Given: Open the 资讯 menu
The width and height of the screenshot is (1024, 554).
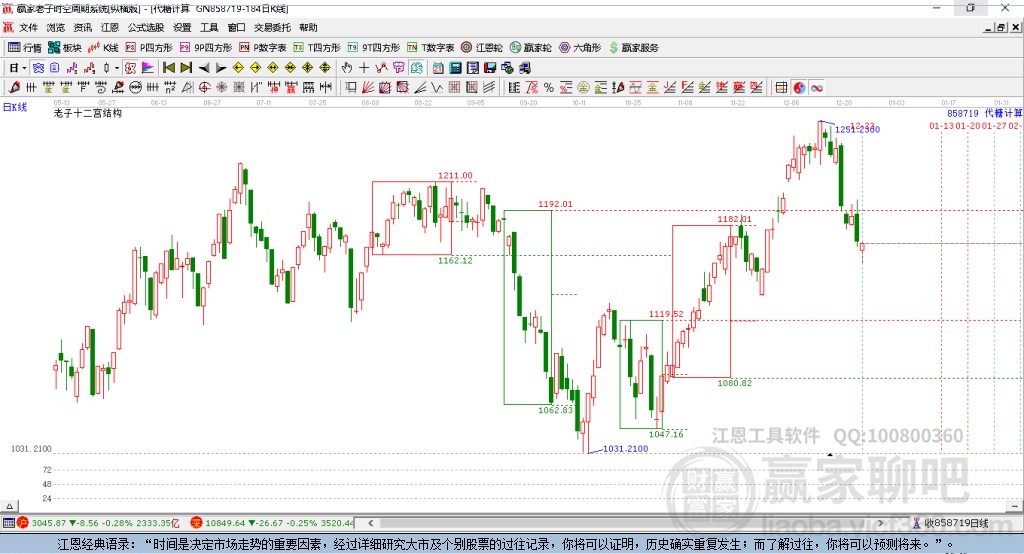Looking at the screenshot, I should [83, 27].
